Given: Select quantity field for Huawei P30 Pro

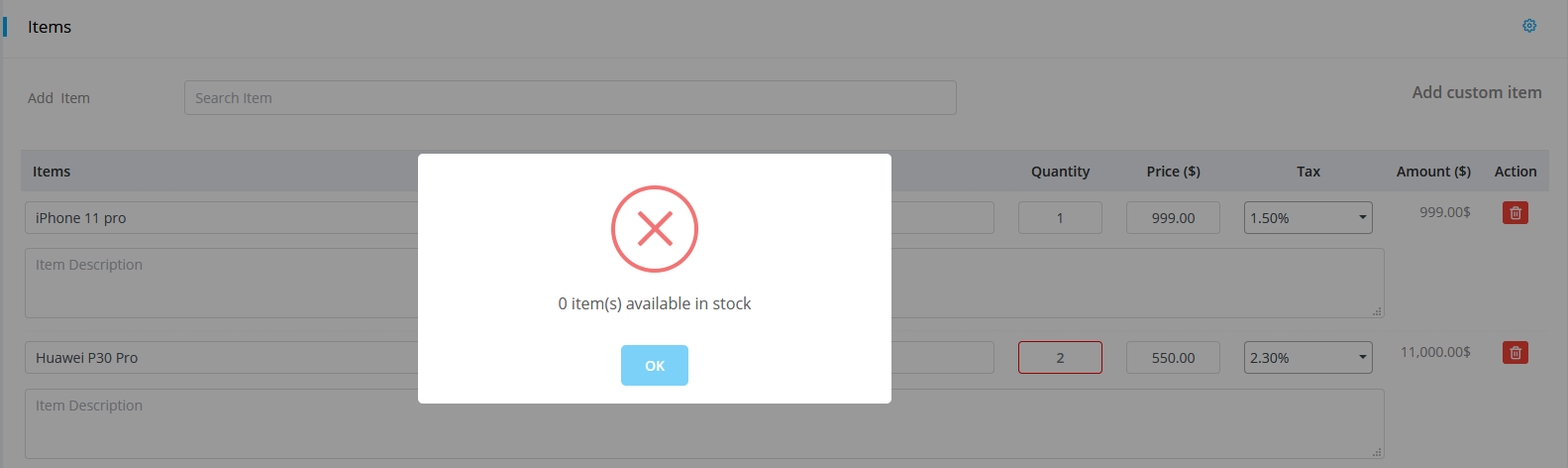Looking at the screenshot, I should tap(1060, 358).
